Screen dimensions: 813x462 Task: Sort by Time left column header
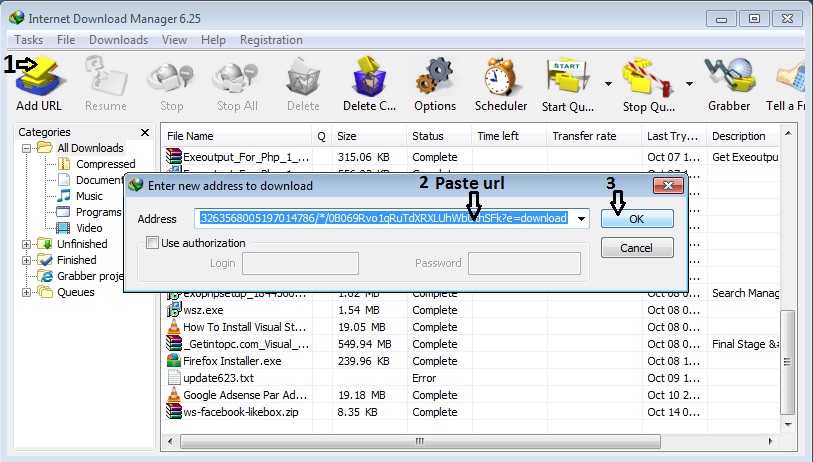point(509,136)
